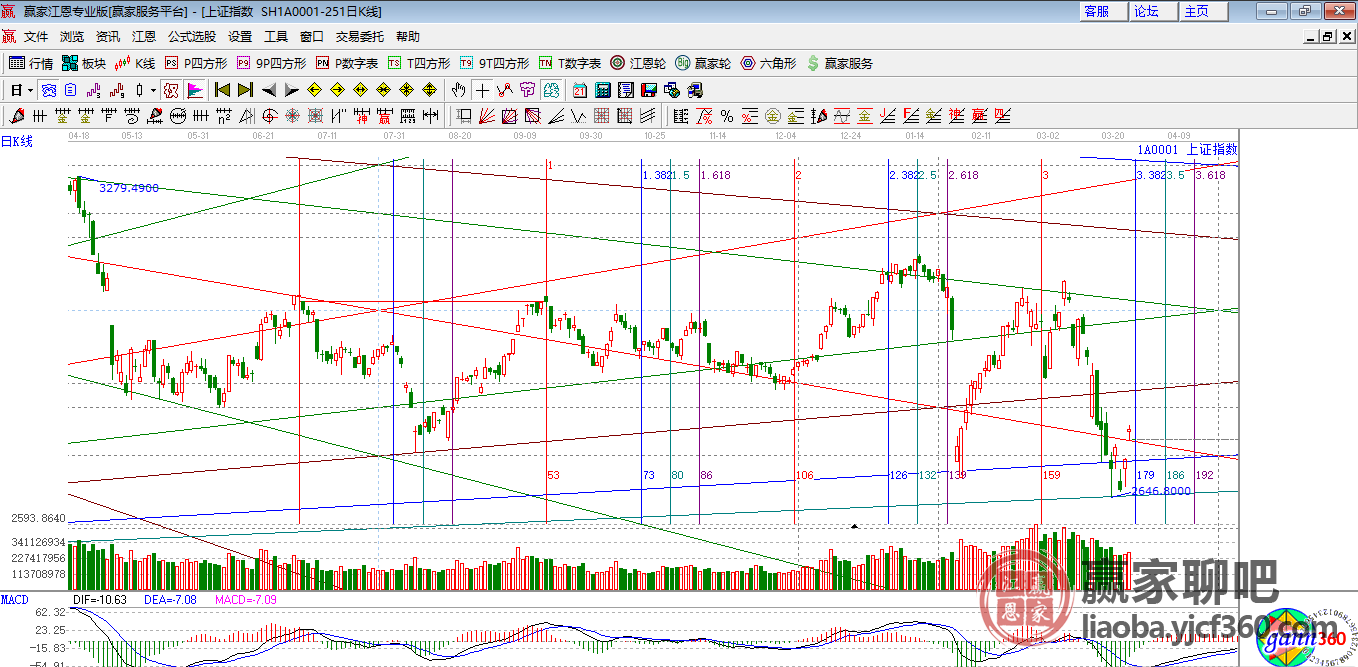Open the 赢家轮 wheel tool
The height and width of the screenshot is (667, 1358).
pos(703,63)
